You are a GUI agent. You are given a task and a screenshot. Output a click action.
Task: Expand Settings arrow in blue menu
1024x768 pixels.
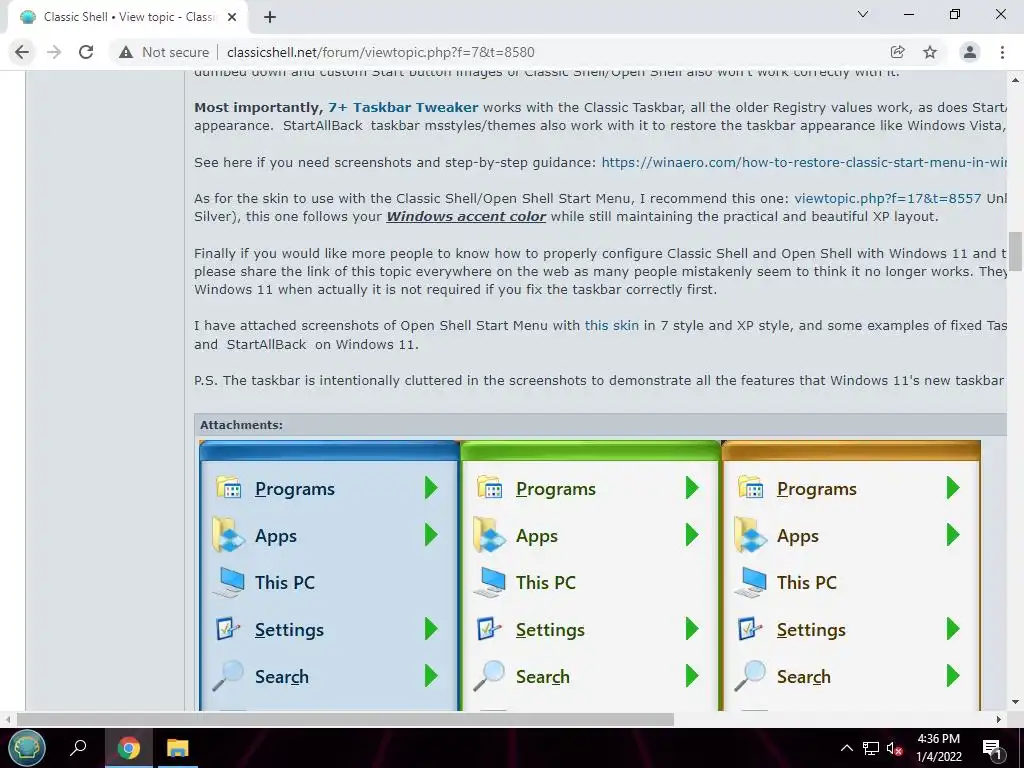[431, 629]
